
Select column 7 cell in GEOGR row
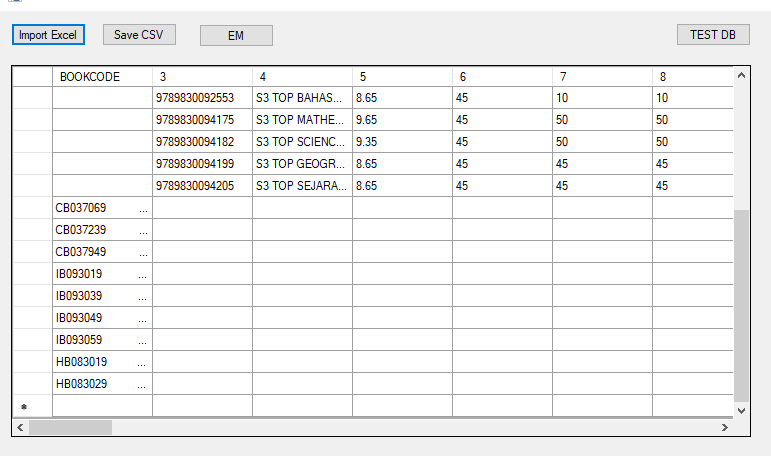click(x=602, y=164)
